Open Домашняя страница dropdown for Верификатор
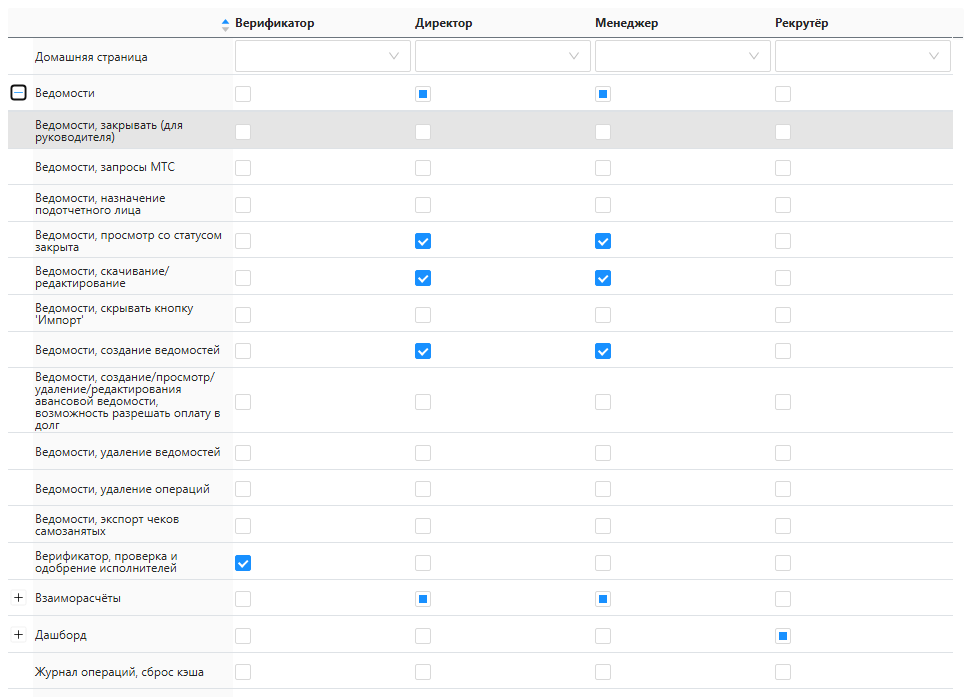 click(323, 56)
